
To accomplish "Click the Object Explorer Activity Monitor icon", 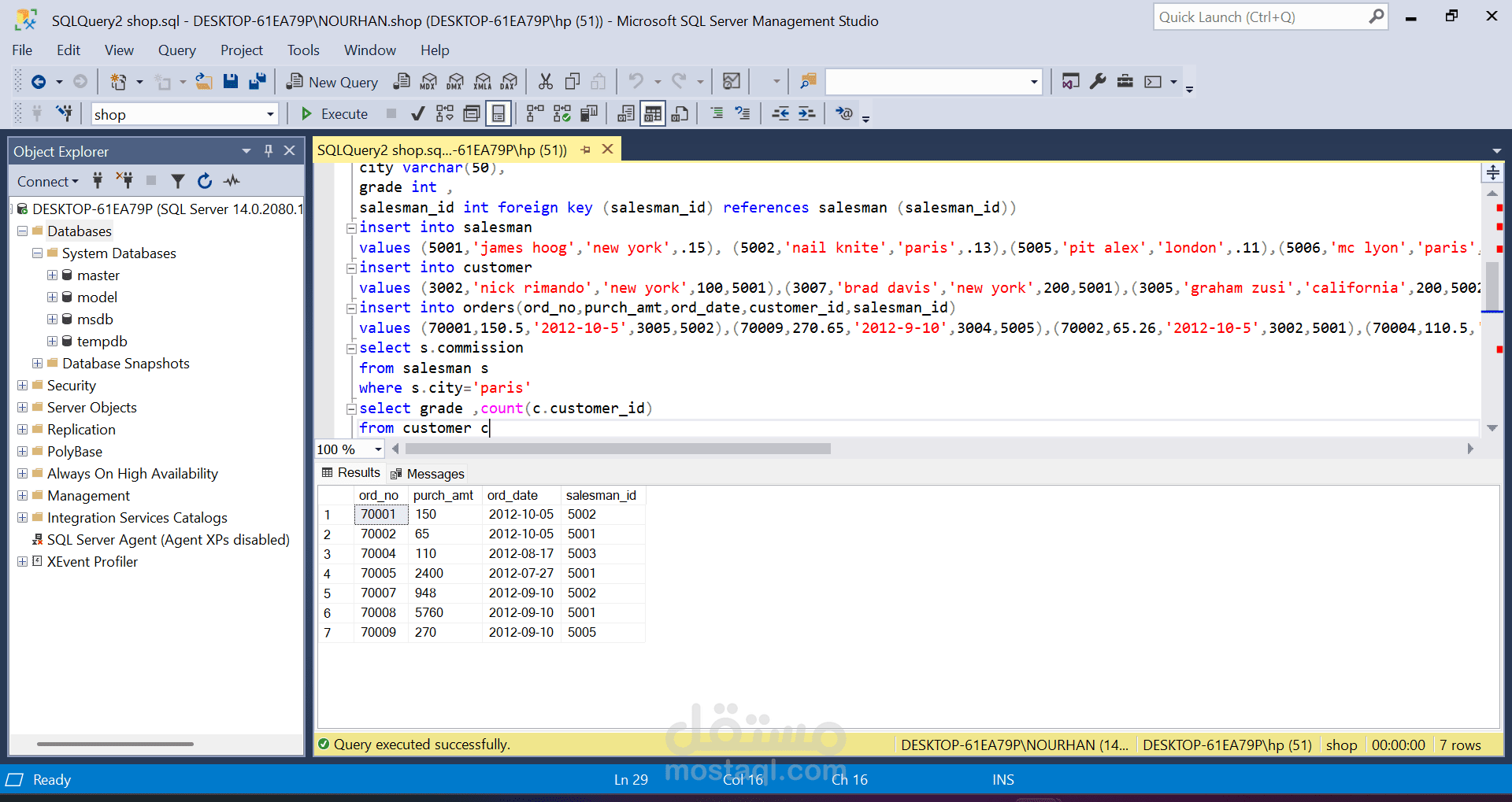I will (x=232, y=181).
